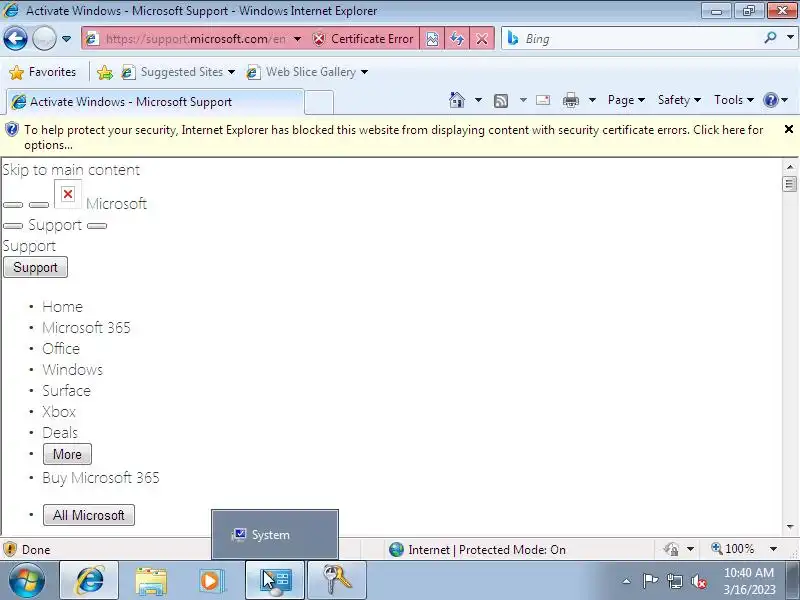Show hidden tray icons arrow

pos(627,581)
